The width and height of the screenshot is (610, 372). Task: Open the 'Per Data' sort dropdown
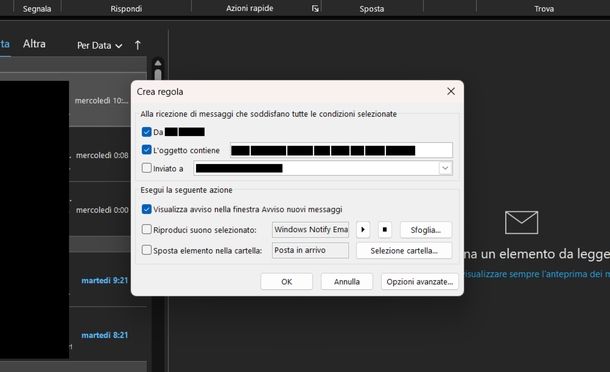tap(100, 46)
